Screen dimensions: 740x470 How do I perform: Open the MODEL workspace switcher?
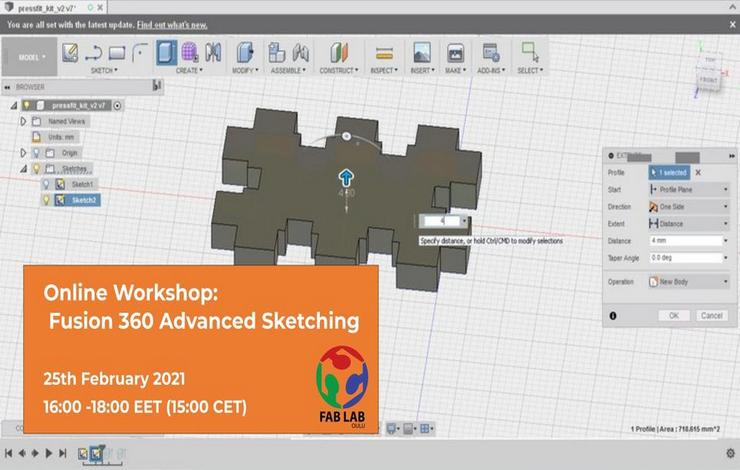click(x=30, y=57)
